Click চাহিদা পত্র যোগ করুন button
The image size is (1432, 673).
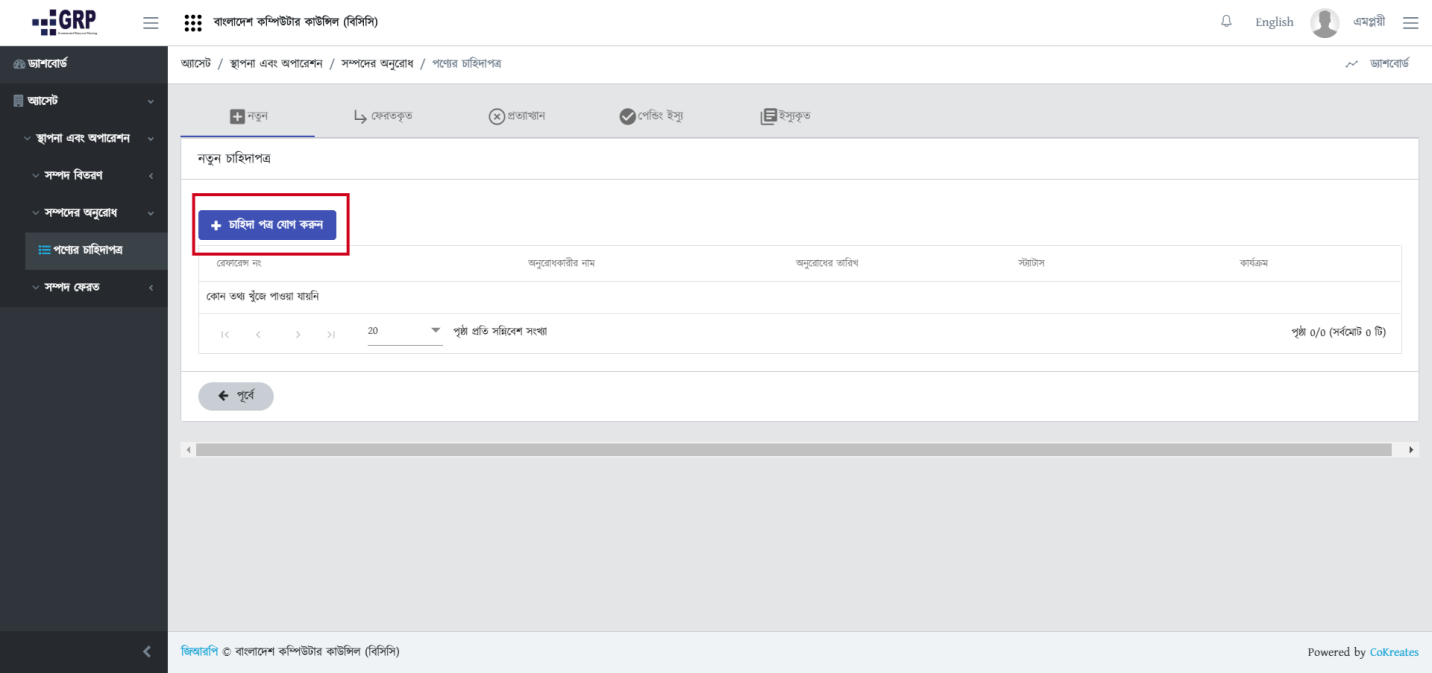(267, 225)
